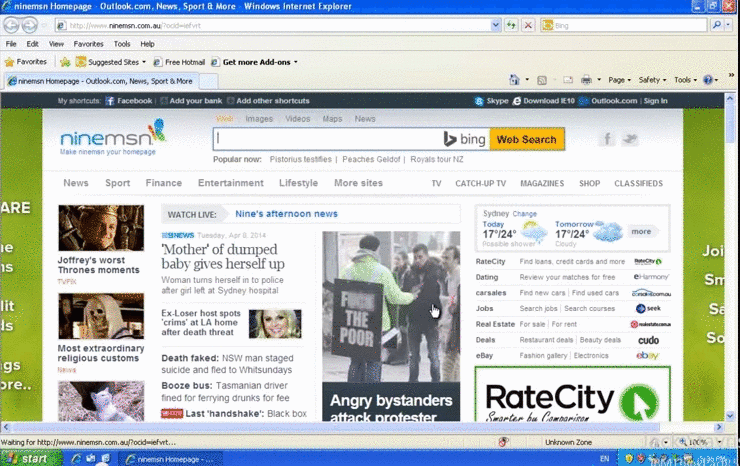The height and width of the screenshot is (466, 740).
Task: Click the browser Back arrow button
Action: [x=12, y=25]
